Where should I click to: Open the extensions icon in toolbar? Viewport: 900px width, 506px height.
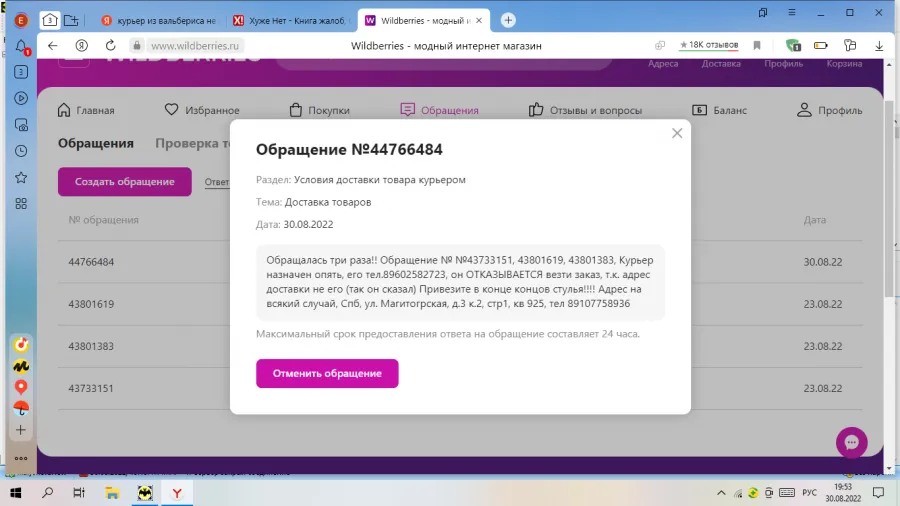(850, 45)
